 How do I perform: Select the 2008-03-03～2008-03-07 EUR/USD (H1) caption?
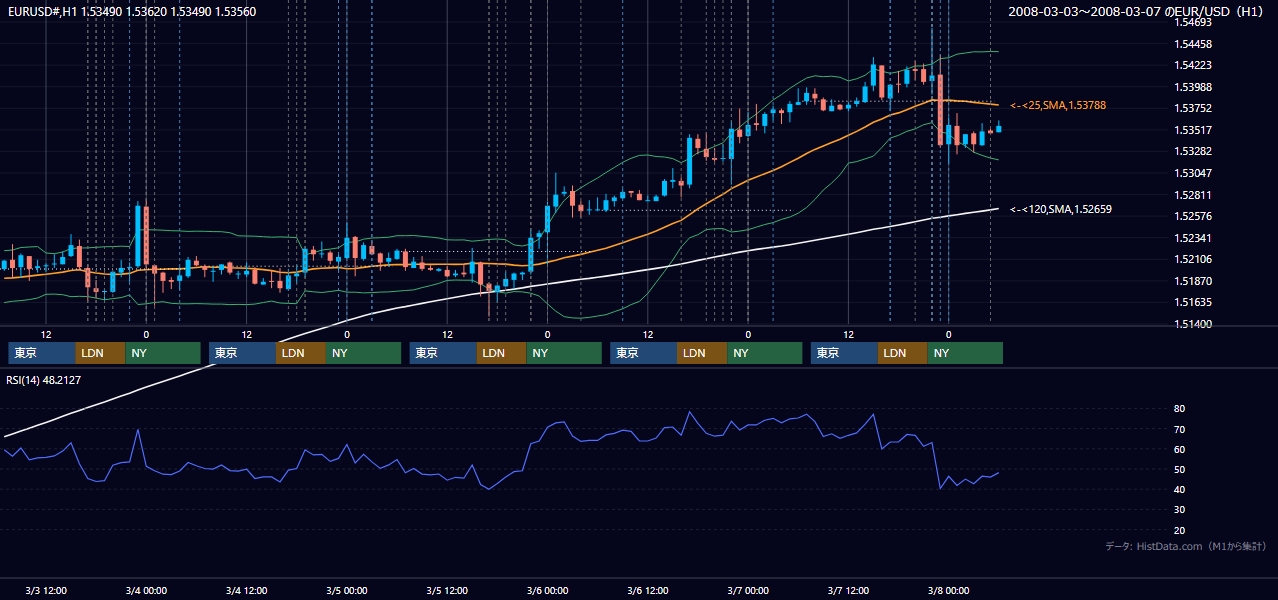coord(1137,11)
